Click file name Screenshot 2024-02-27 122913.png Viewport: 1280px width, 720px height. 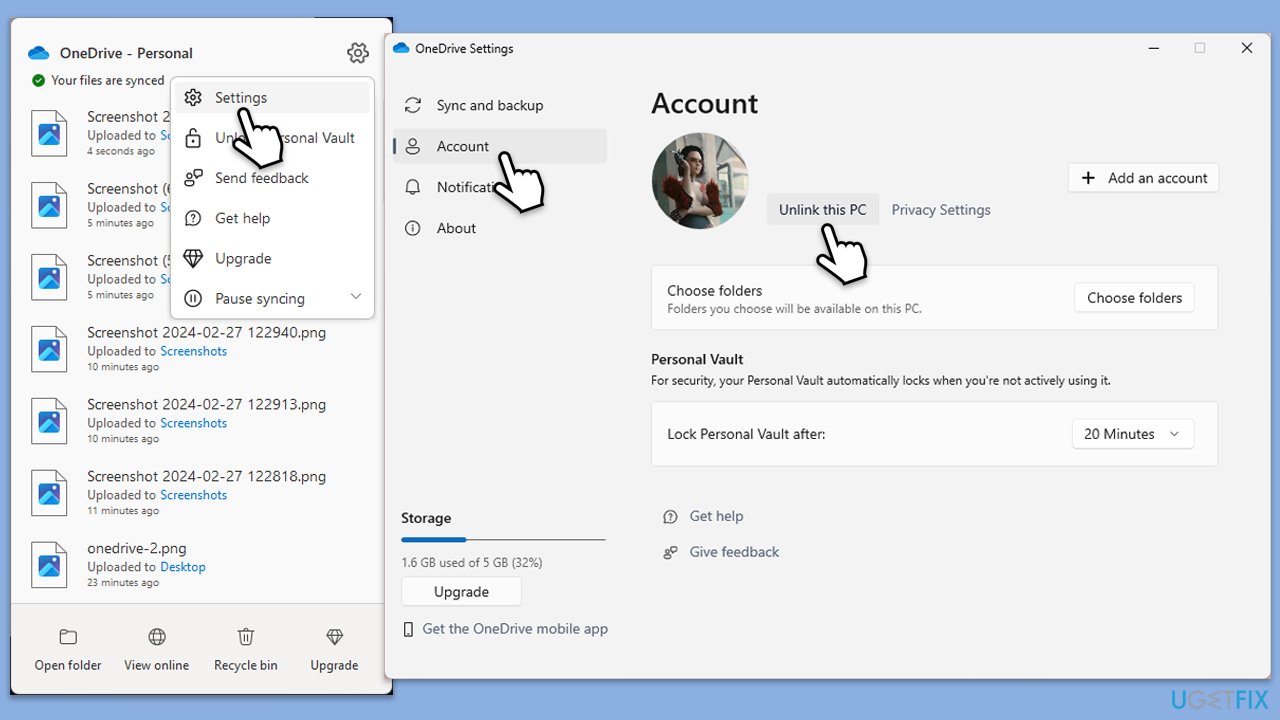pos(206,404)
